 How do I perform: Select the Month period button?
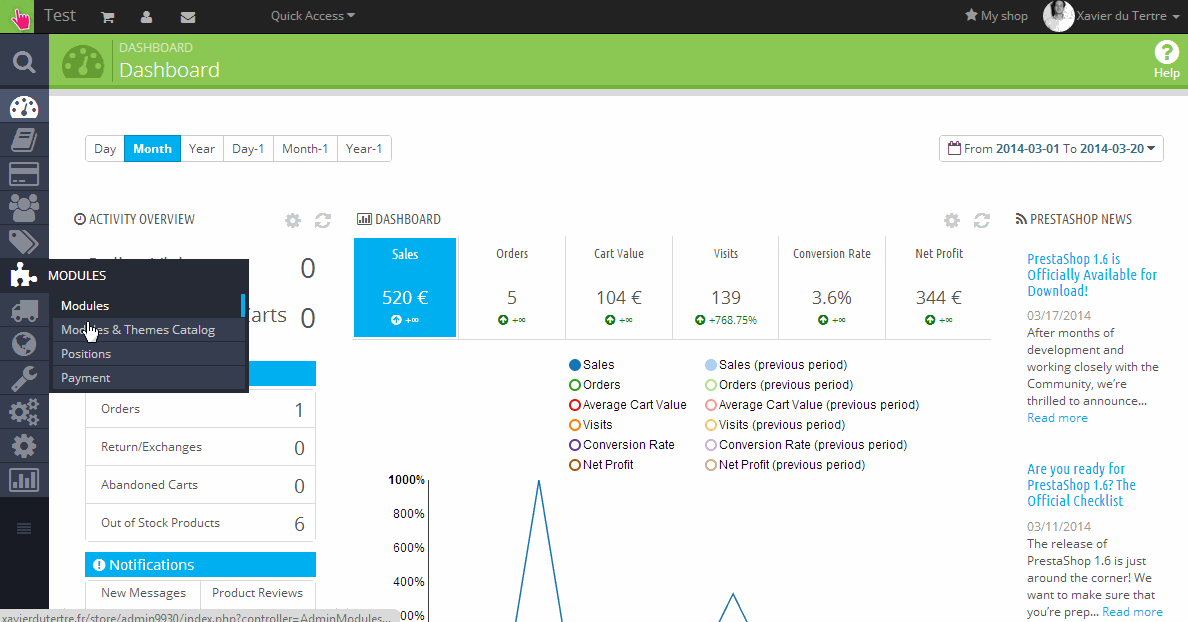[152, 148]
